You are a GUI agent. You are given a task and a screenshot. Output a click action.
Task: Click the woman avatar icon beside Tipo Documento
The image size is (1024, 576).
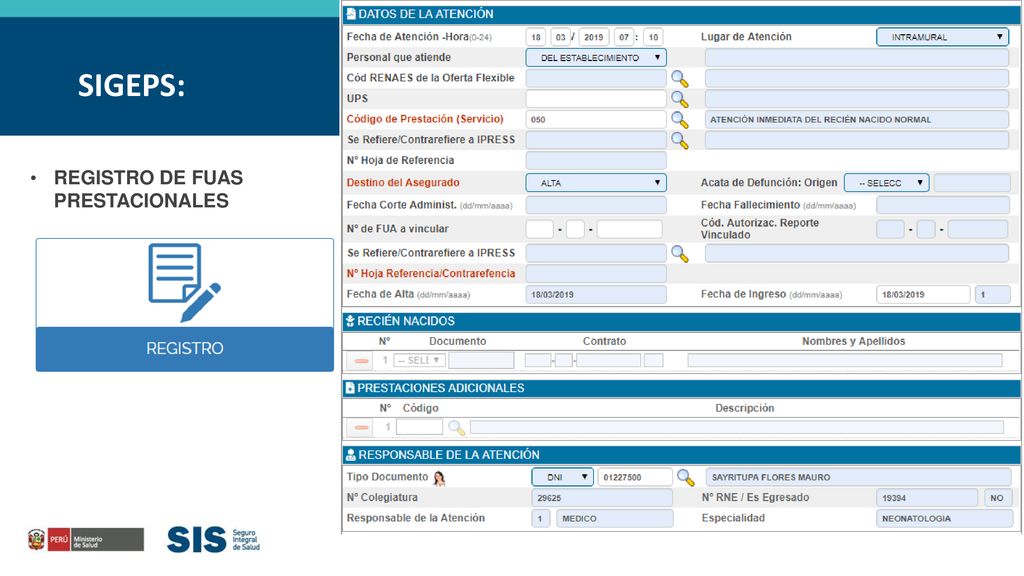(440, 479)
